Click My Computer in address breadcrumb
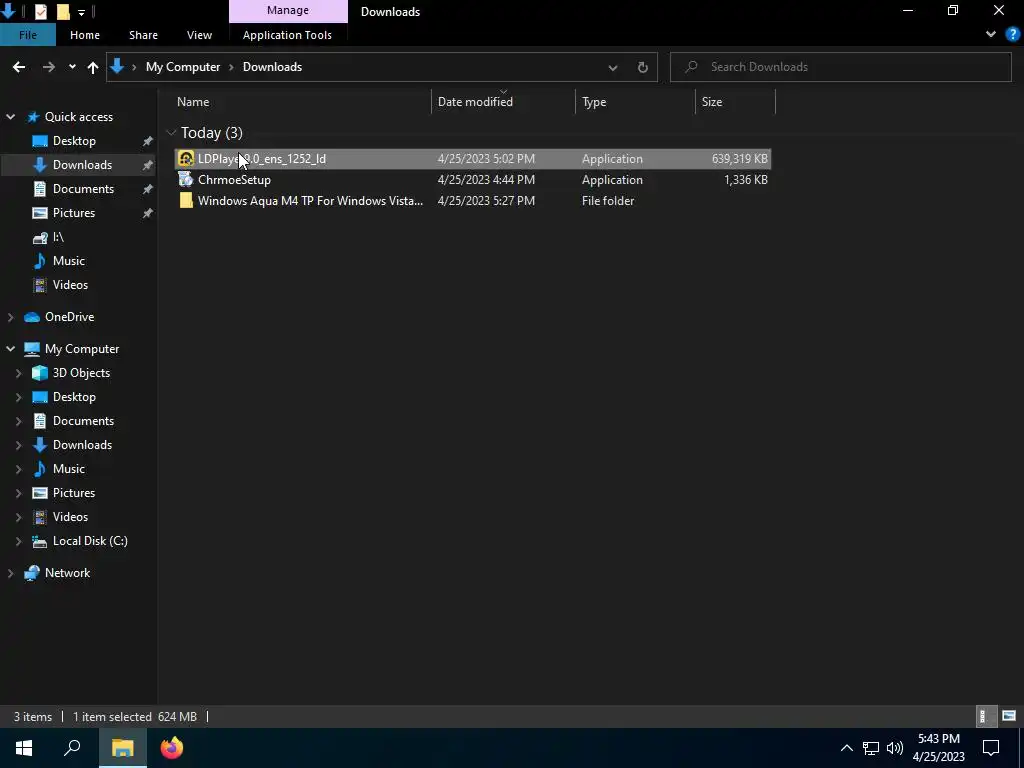This screenshot has height=768, width=1024. point(183,67)
